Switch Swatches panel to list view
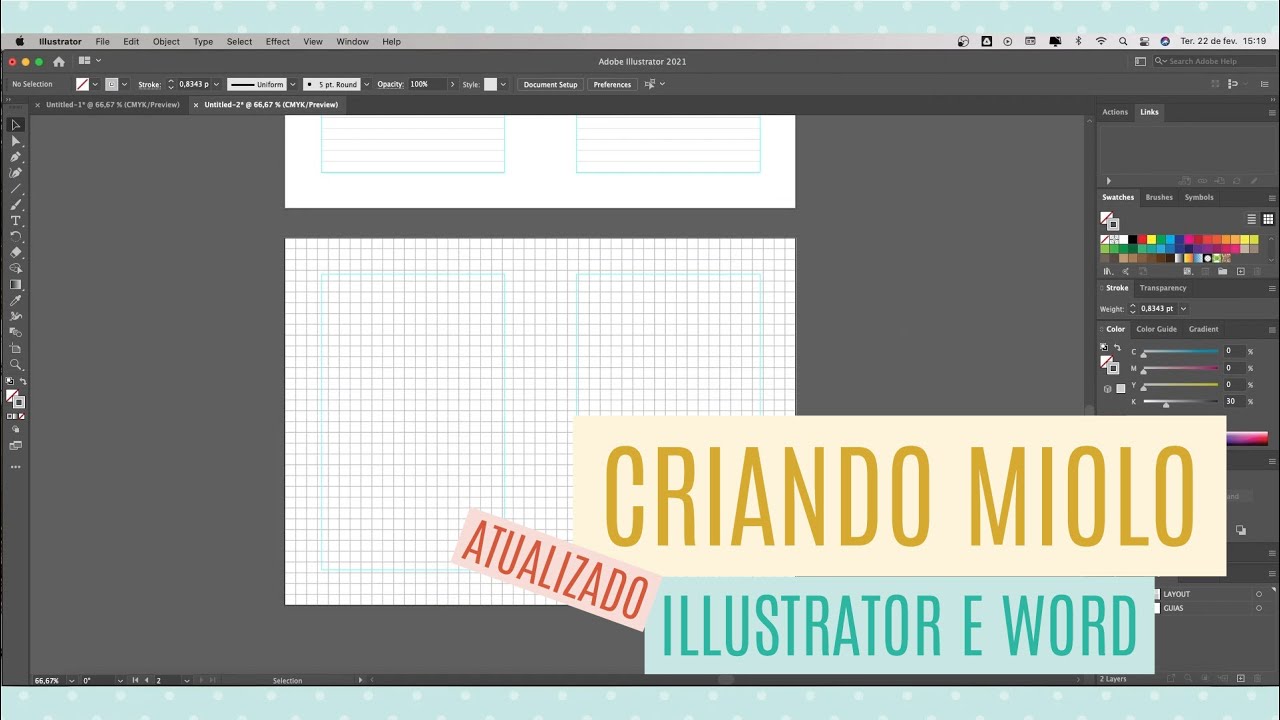Image resolution: width=1280 pixels, height=720 pixels. (x=1251, y=219)
